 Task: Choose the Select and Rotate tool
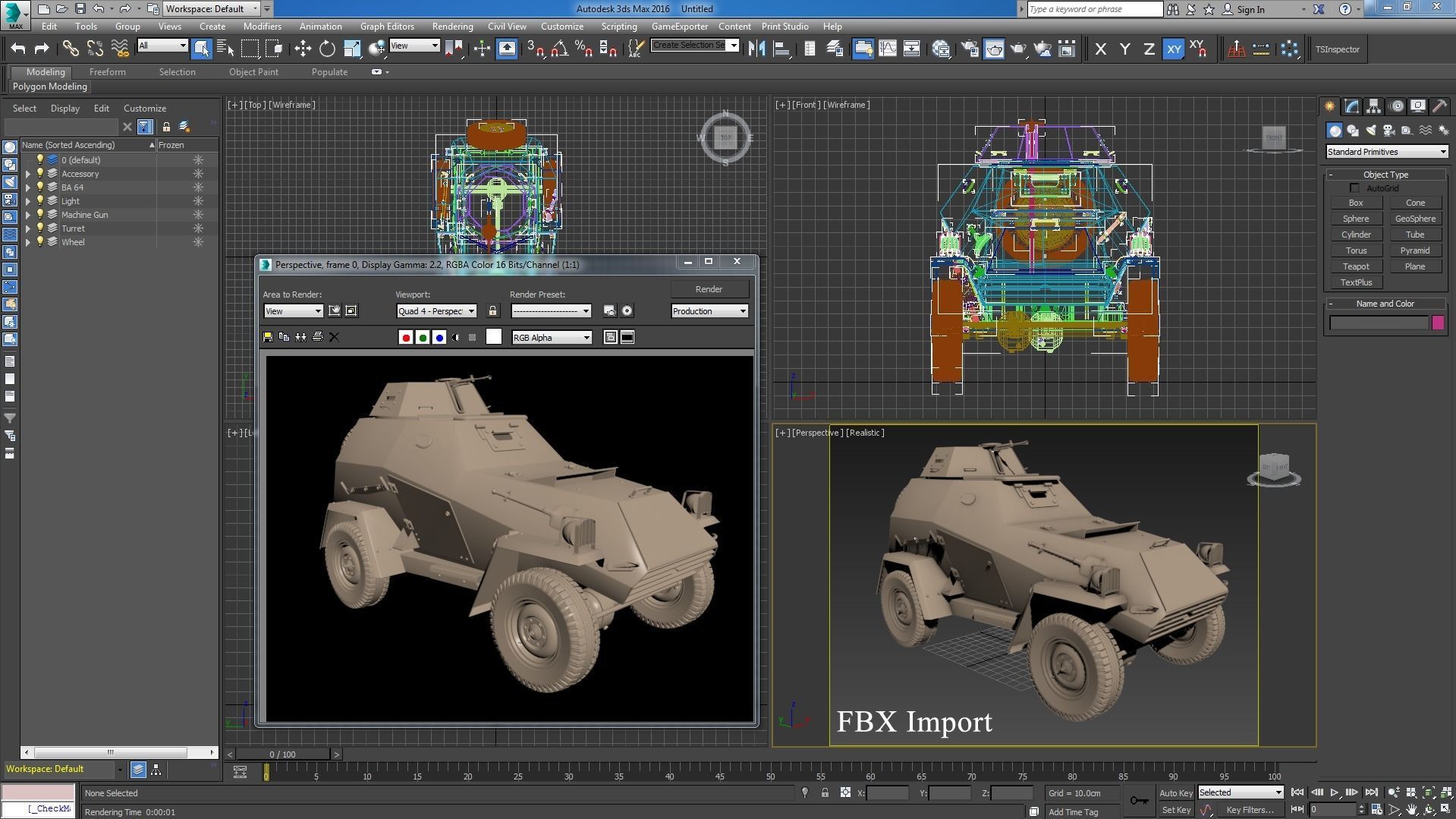click(x=327, y=49)
